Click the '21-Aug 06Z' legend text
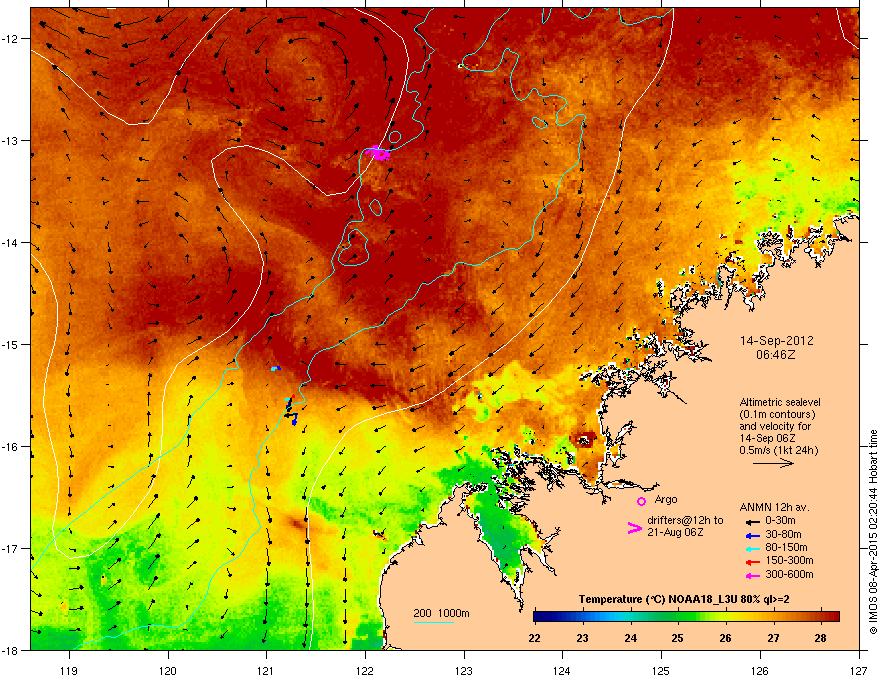 [x=675, y=532]
